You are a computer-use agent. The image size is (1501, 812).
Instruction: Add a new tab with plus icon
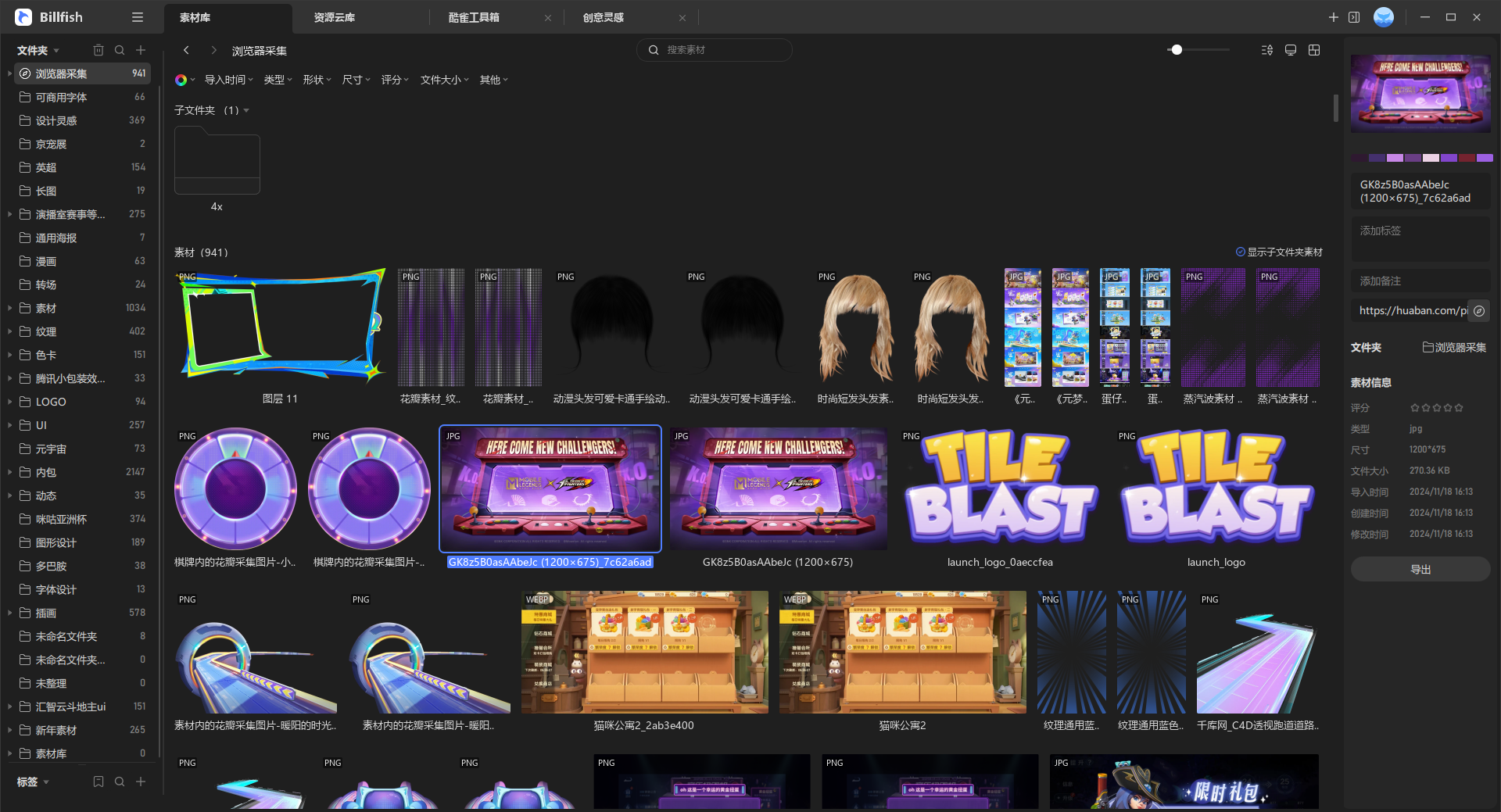pos(1334,17)
